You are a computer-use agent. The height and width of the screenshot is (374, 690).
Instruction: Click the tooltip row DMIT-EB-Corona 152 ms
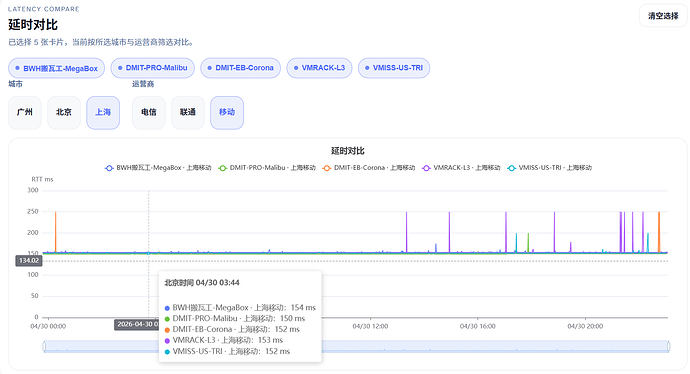(232, 329)
